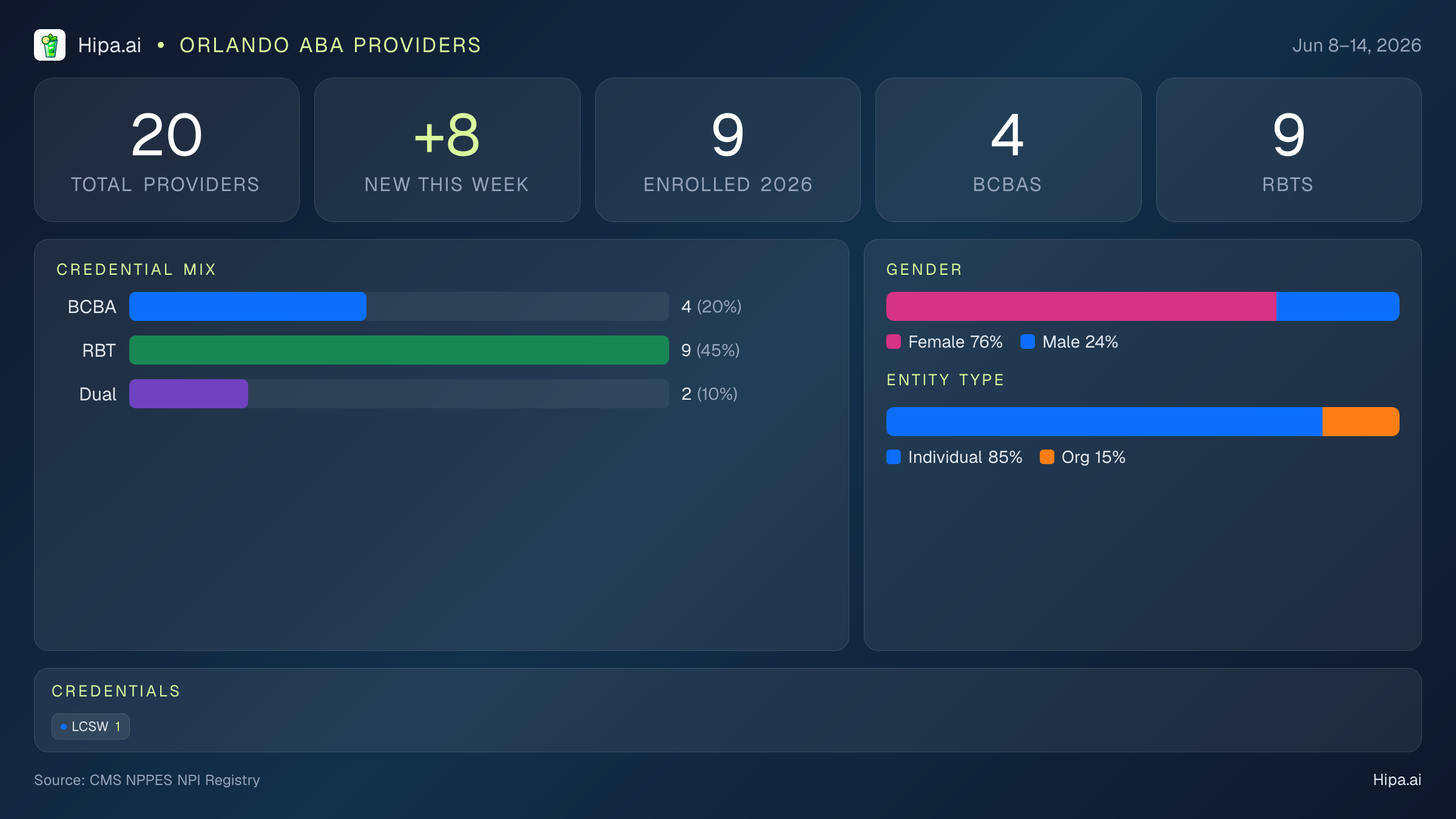The width and height of the screenshot is (1456, 819).
Task: Click the pink Female legend swatch
Action: 894,342
